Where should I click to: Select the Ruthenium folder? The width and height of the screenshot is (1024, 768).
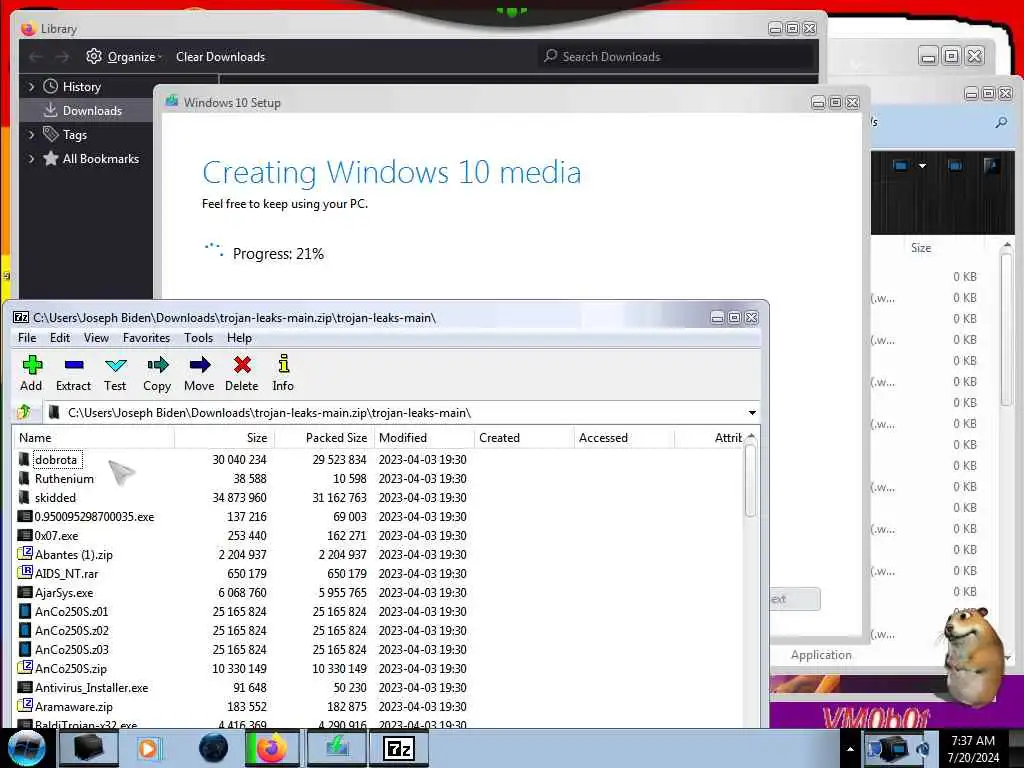coord(64,479)
